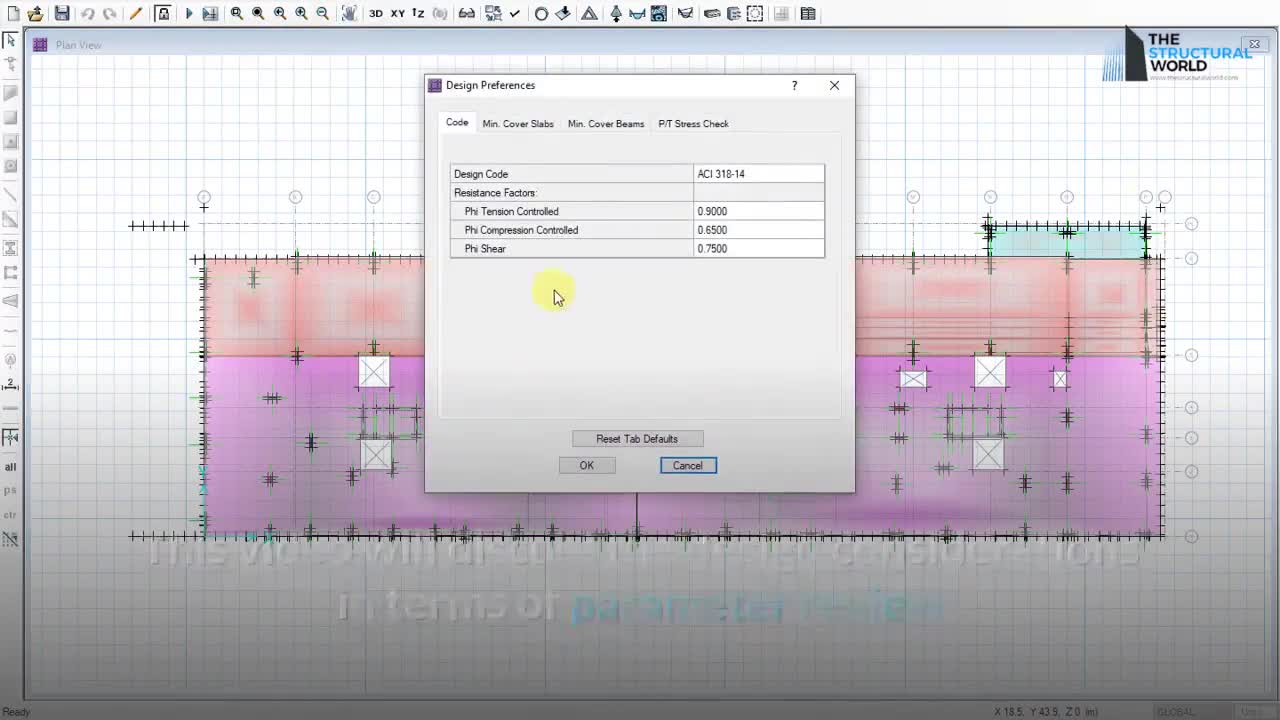Confirm Design Preferences with OK
Viewport: 1280px width, 720px height.
pos(586,465)
